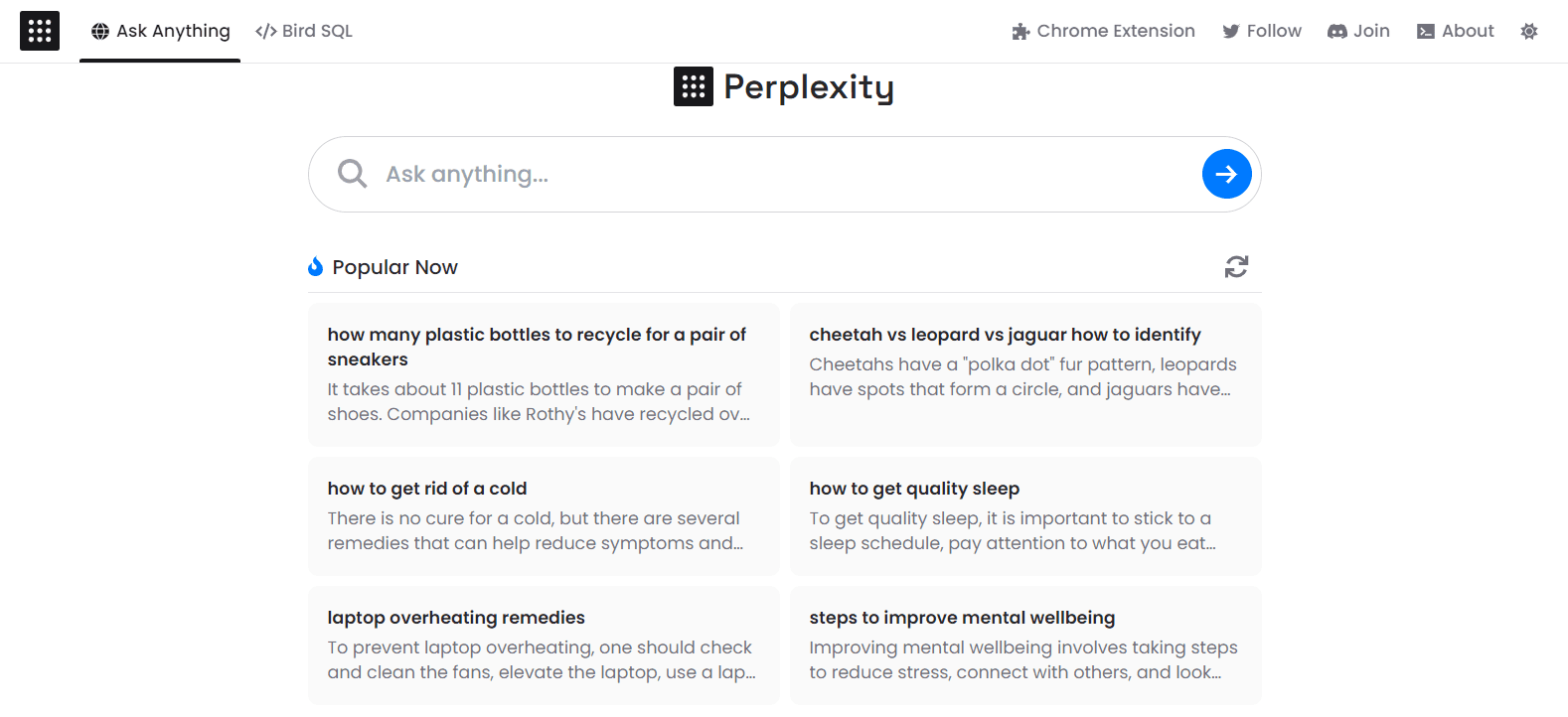
Task: Submit query with blue arrow button
Action: coord(1226,174)
